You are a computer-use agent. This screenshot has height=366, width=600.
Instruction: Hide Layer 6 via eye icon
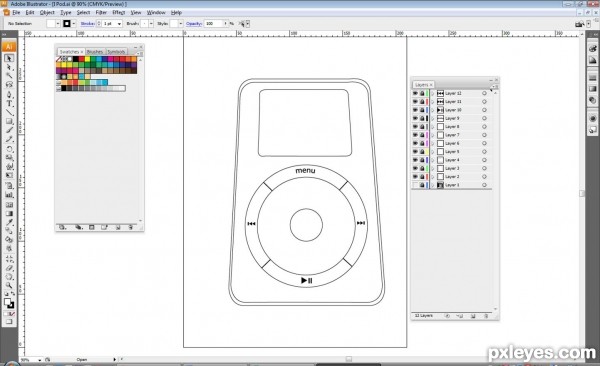(415, 143)
